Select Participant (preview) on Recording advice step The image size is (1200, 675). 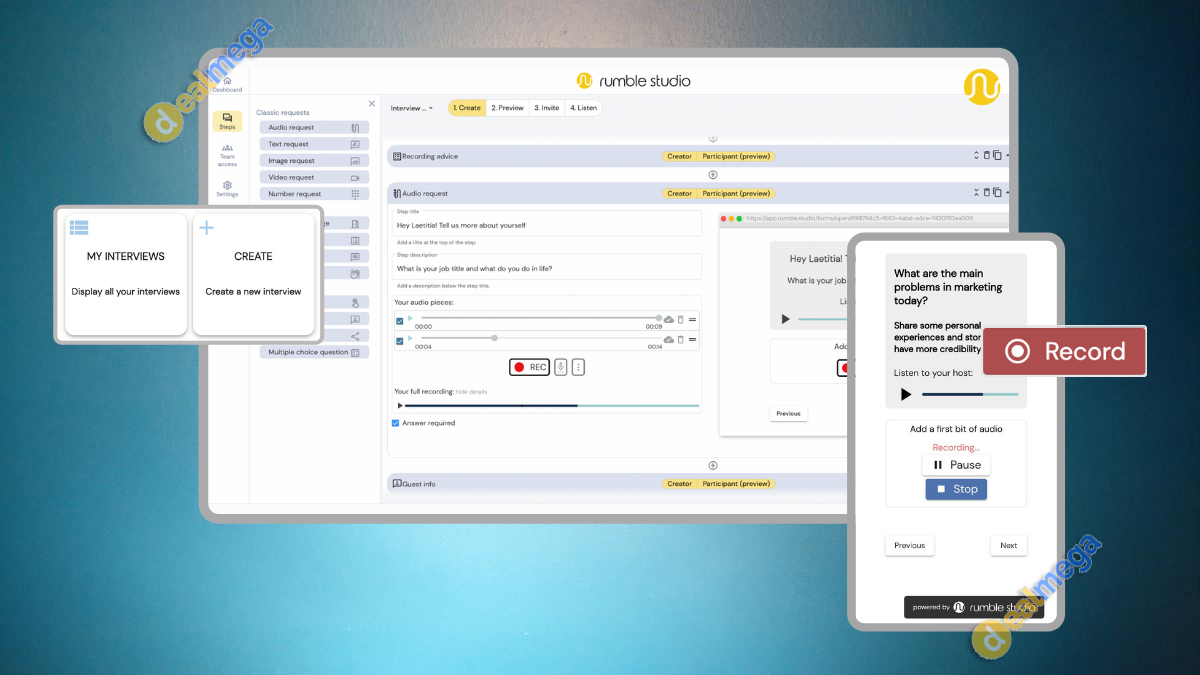point(737,156)
